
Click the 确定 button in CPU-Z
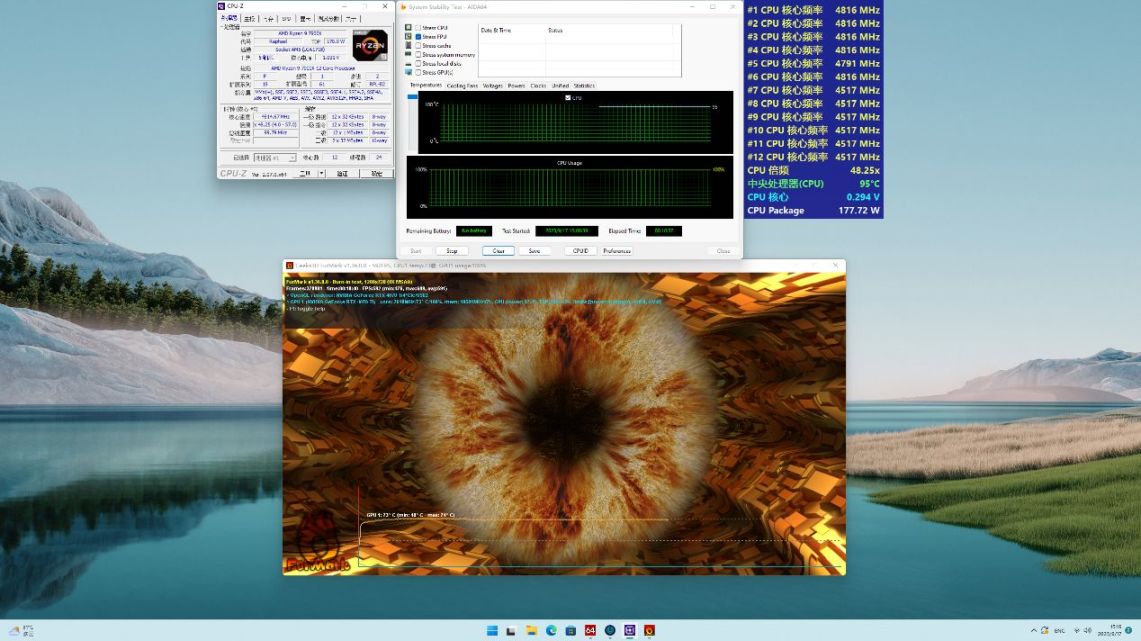click(x=376, y=174)
